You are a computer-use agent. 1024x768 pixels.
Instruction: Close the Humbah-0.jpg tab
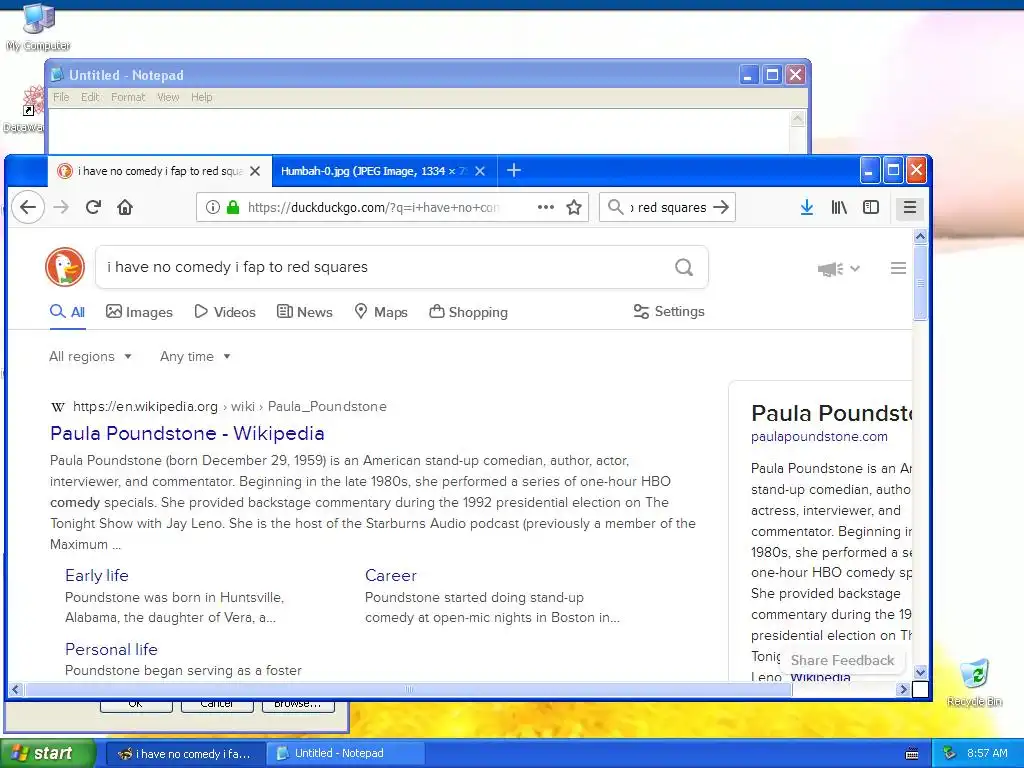[480, 171]
